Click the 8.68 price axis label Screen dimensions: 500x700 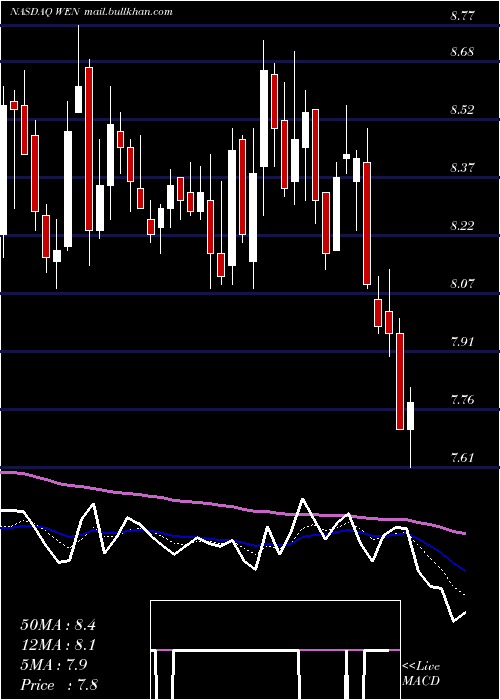click(462, 51)
